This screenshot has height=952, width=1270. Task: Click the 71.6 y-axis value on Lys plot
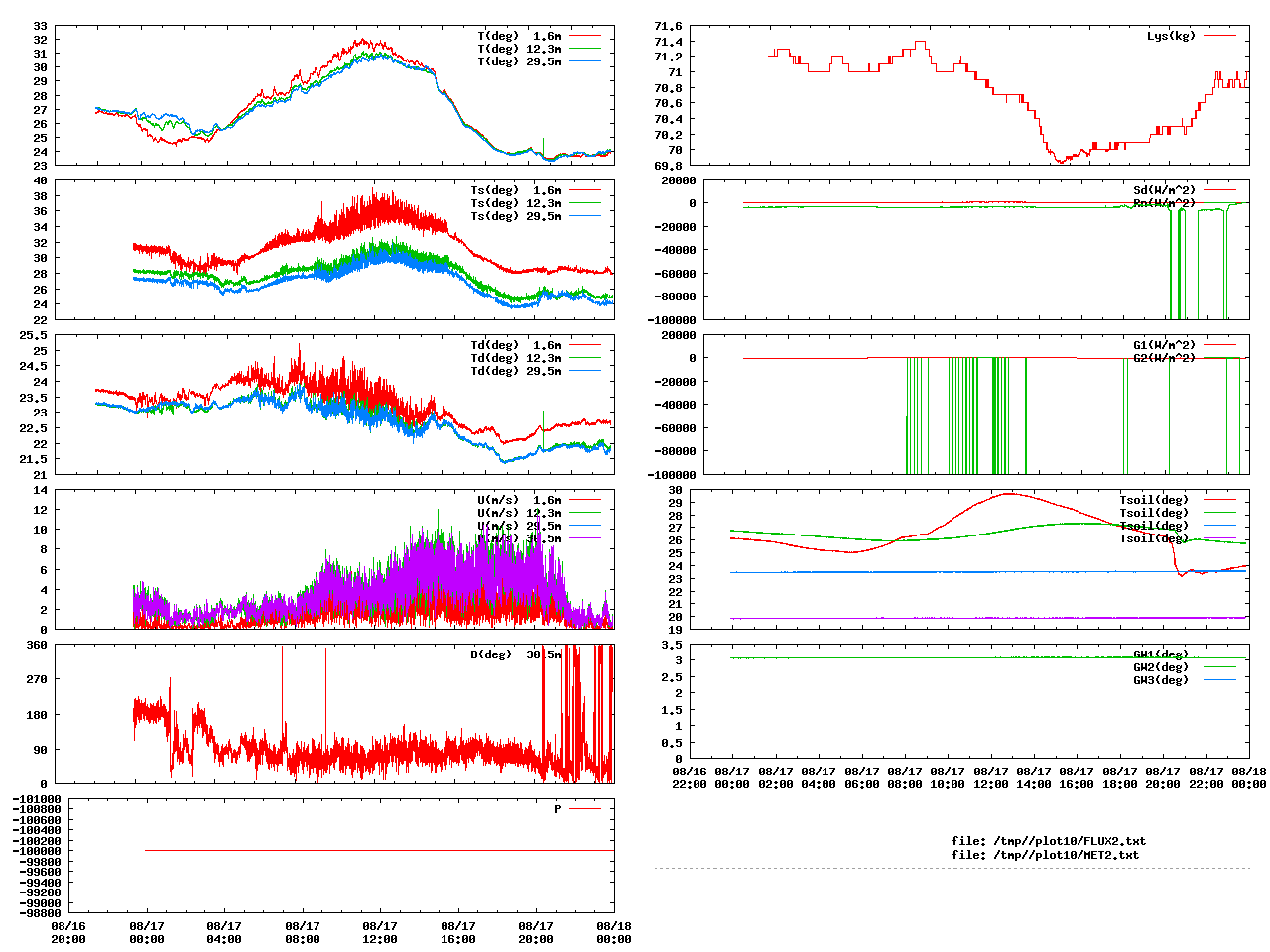pyautogui.click(x=668, y=26)
